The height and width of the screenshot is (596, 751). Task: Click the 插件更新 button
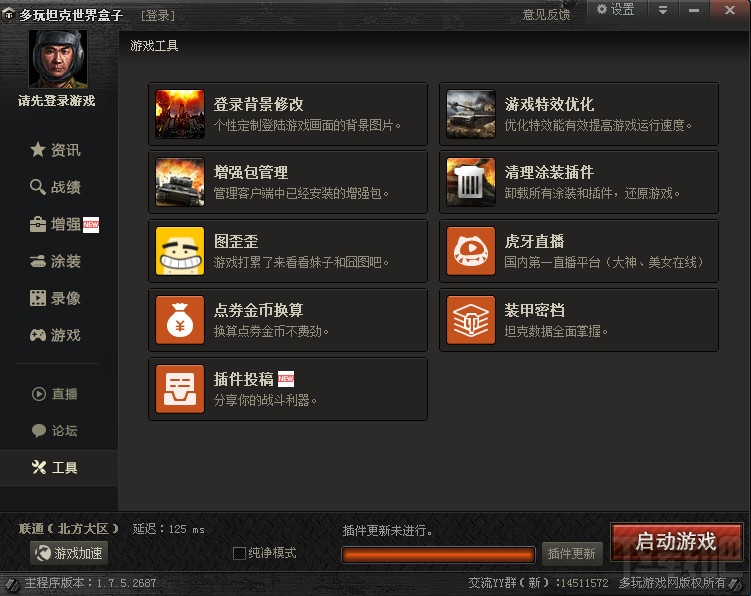tap(571, 554)
